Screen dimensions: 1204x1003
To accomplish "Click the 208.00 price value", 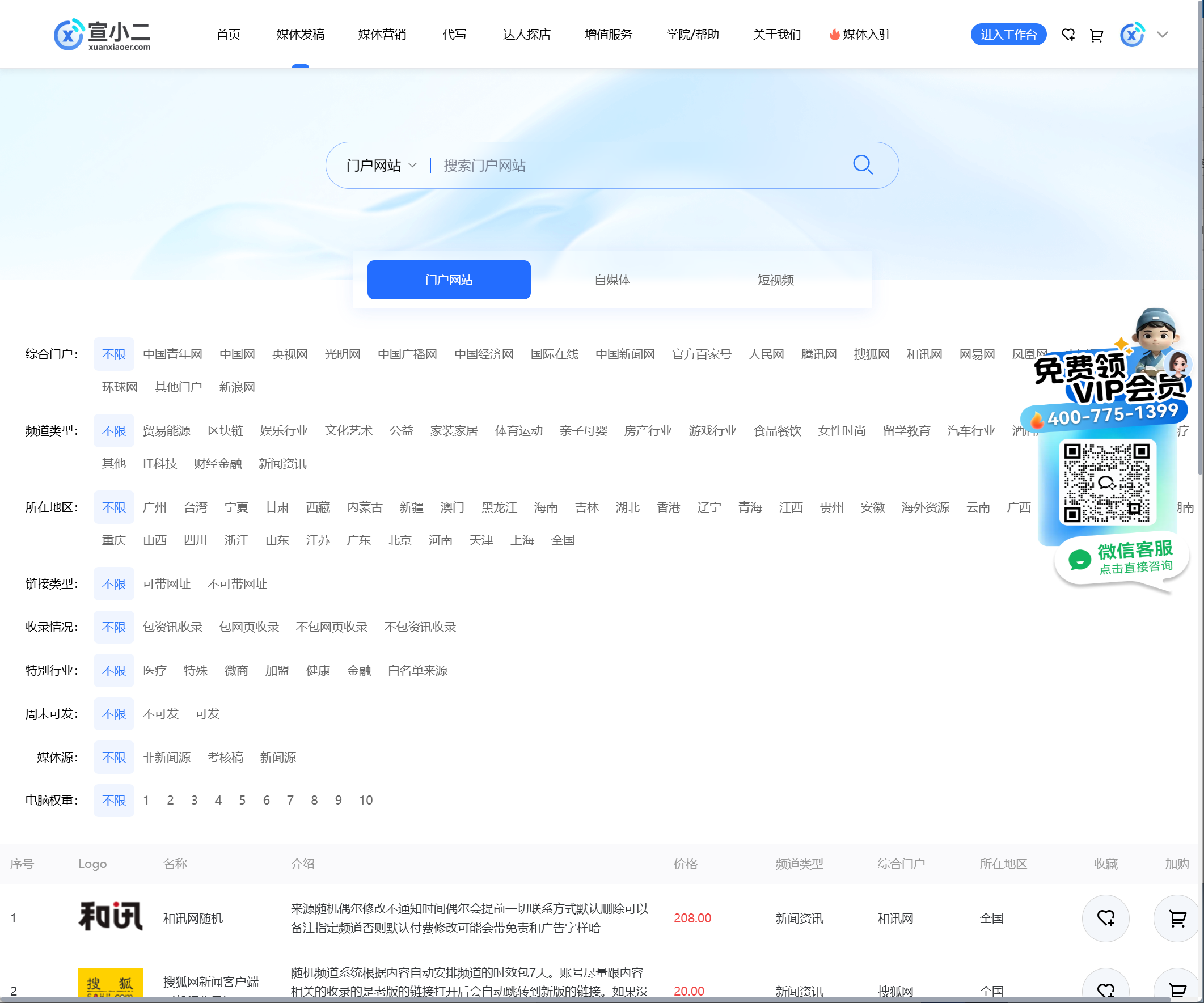I will [692, 919].
